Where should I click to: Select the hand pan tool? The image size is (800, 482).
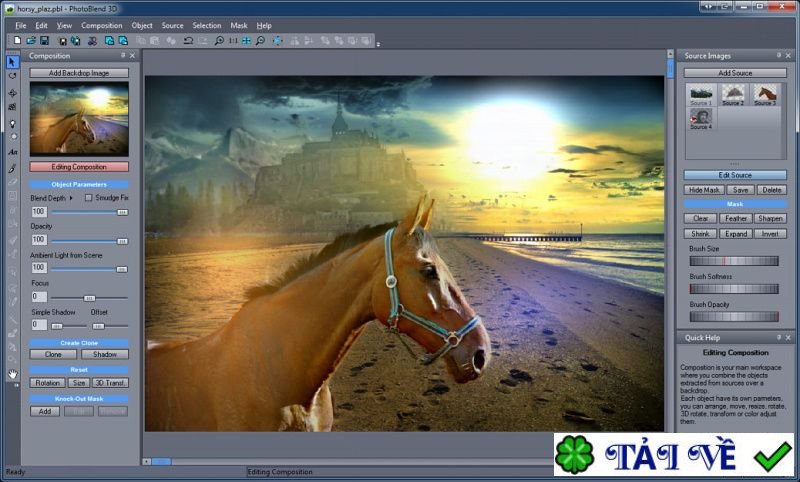coord(12,374)
